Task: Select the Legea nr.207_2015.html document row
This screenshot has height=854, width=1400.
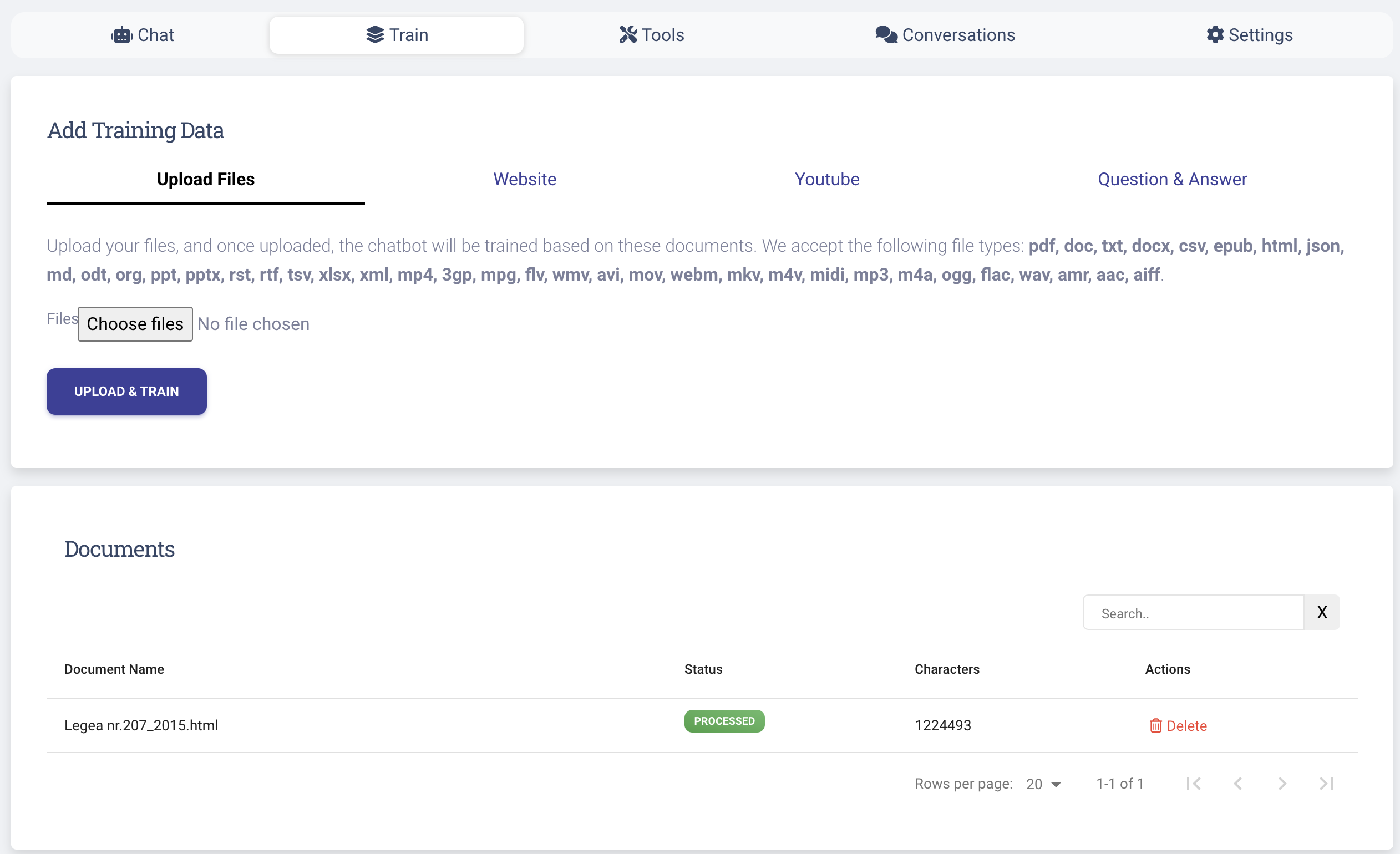Action: (x=702, y=725)
